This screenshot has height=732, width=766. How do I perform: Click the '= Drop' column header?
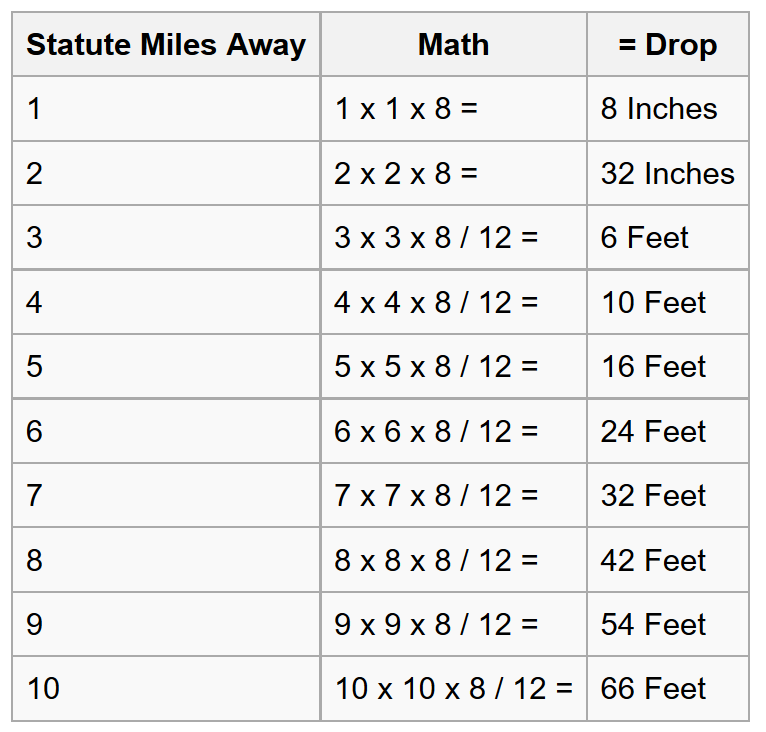coord(667,45)
